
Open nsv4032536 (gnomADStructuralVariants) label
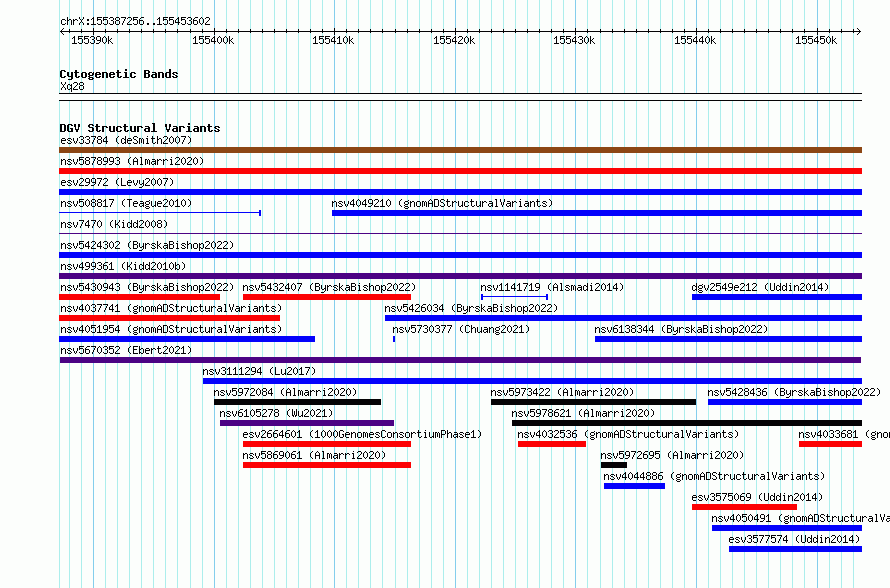tap(628, 434)
